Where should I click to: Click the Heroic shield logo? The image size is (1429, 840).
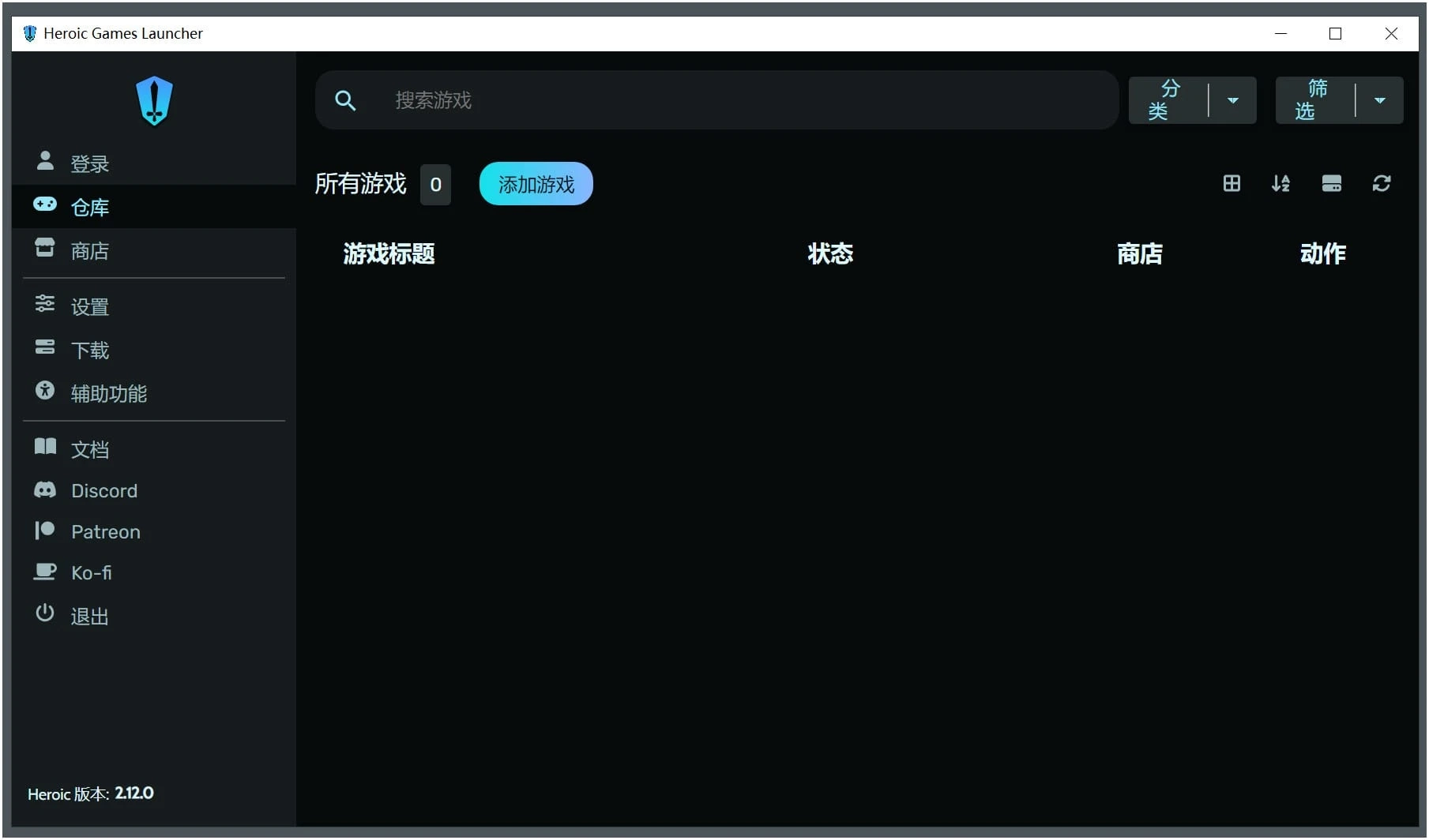pos(154,100)
